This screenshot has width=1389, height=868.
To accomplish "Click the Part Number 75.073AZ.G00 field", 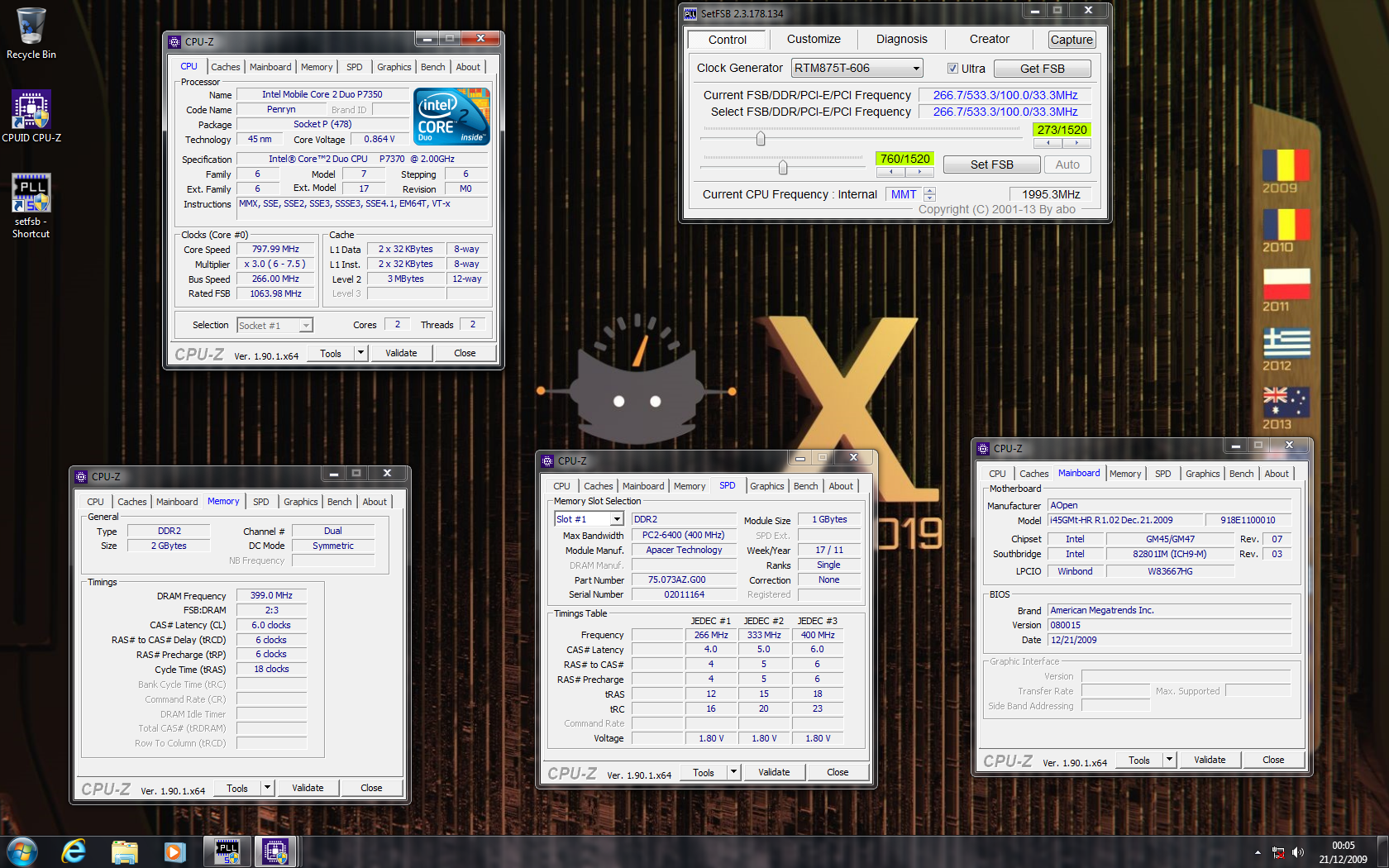I will point(684,579).
